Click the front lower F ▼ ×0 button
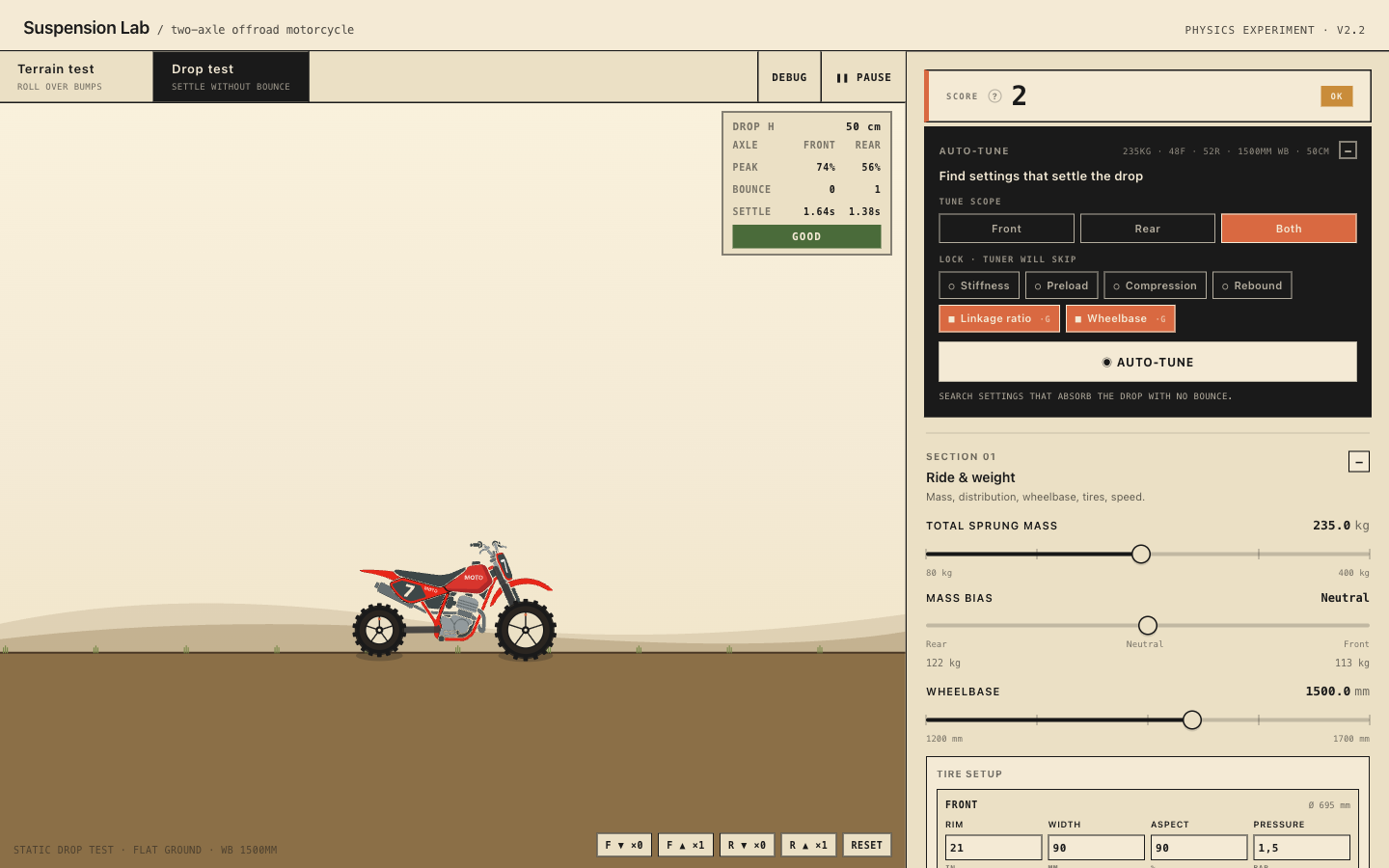Viewport: 1389px width, 868px height. pos(624,845)
